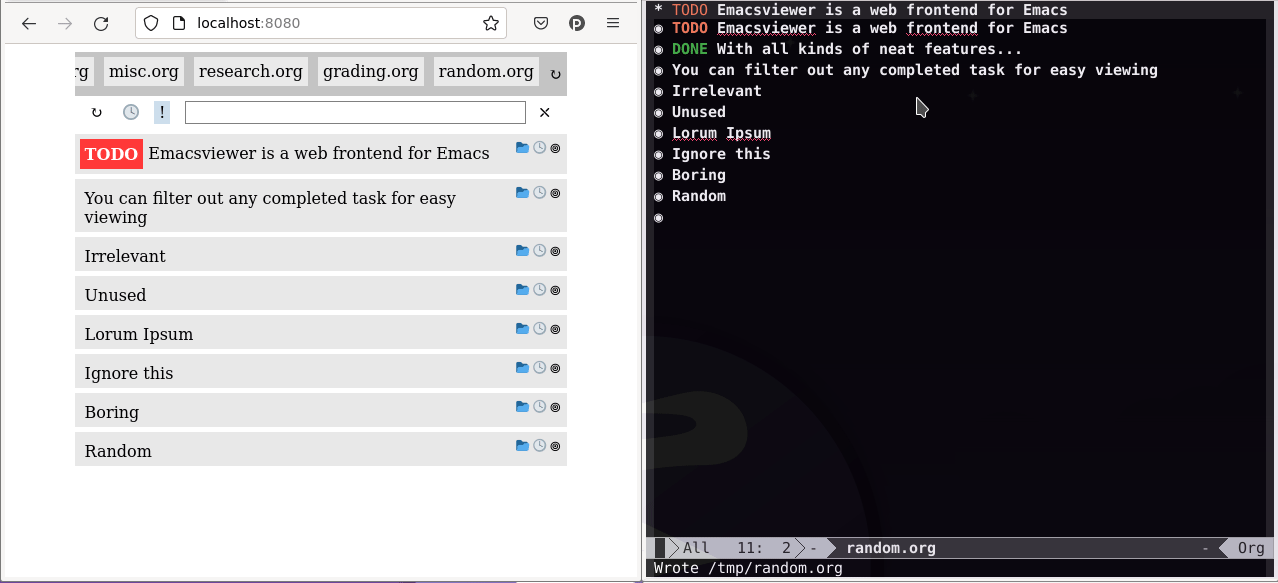Click the localhost:8080 address bar
The height and width of the screenshot is (583, 1278).
[x=321, y=23]
